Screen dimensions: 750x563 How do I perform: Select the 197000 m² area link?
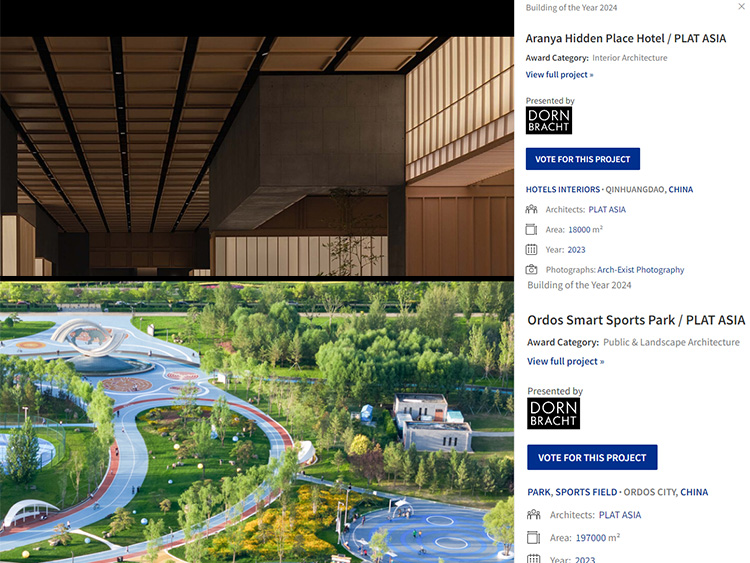click(597, 538)
